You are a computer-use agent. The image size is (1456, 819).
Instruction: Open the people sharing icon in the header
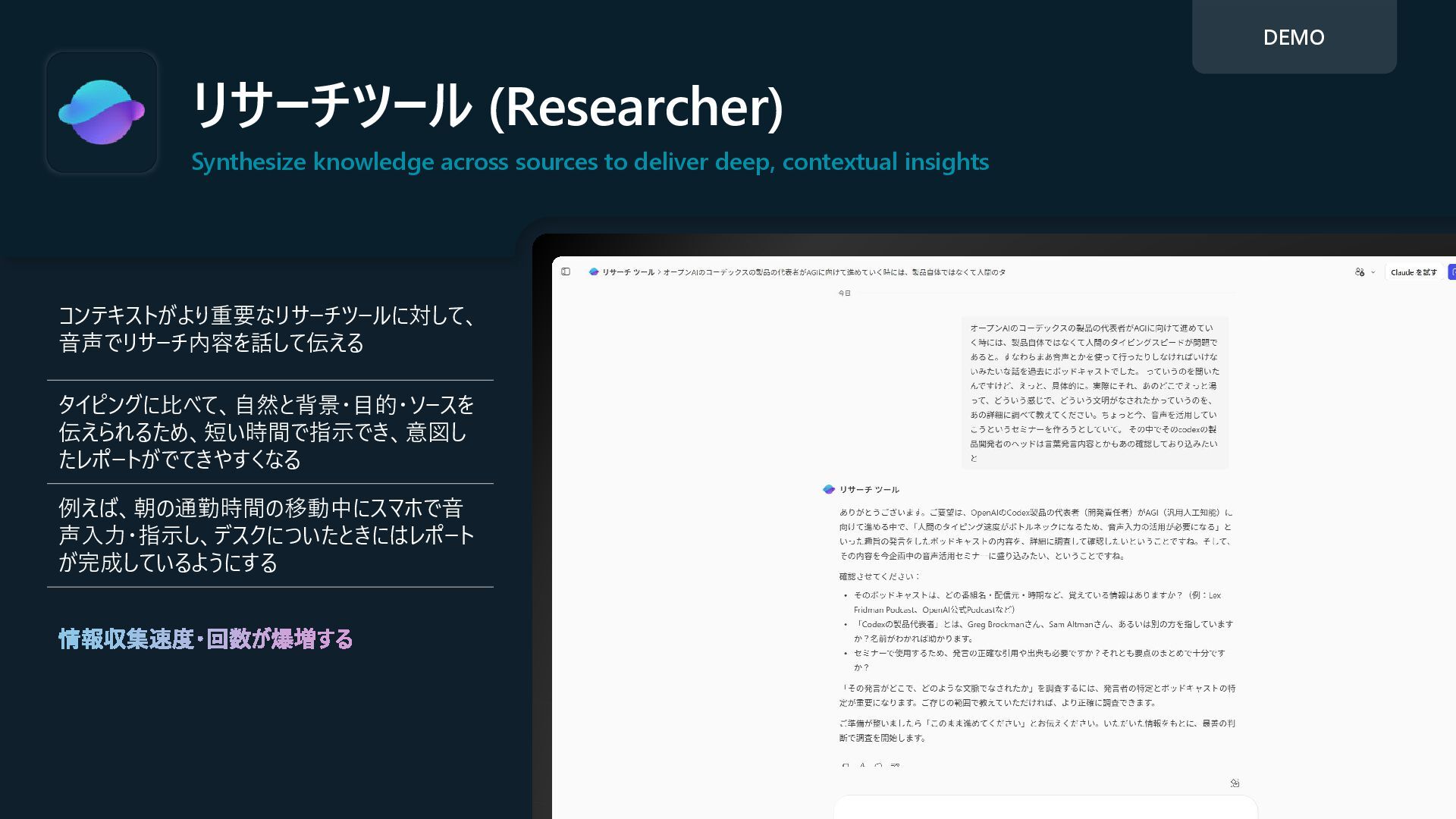[1360, 272]
